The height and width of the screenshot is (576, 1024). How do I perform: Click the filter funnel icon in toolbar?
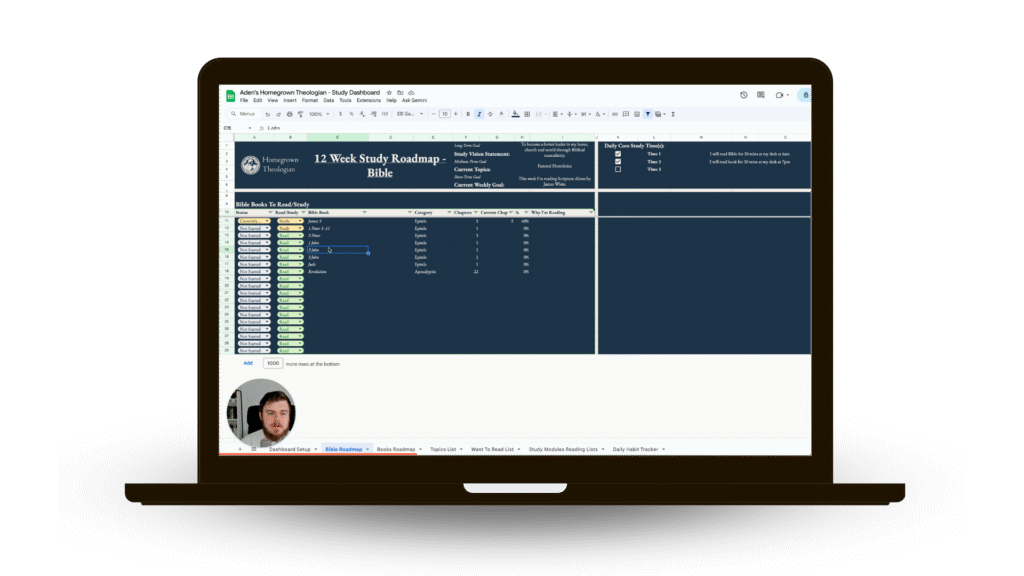pyautogui.click(x=647, y=114)
